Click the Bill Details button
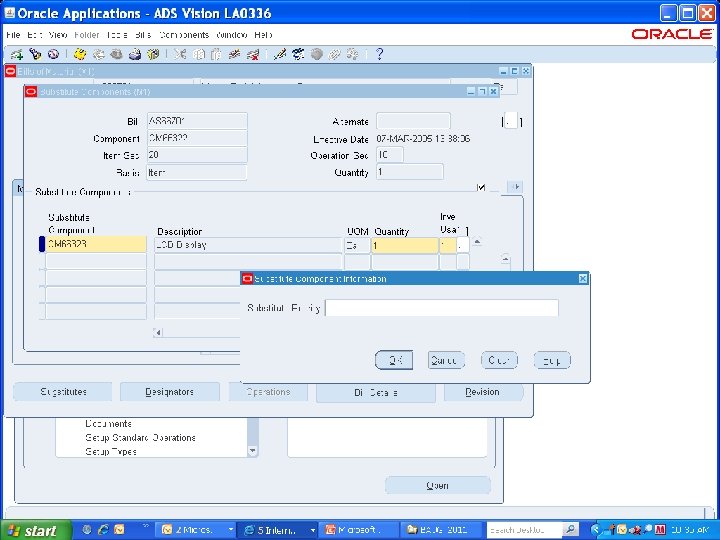The height and width of the screenshot is (540, 720). coord(376,393)
